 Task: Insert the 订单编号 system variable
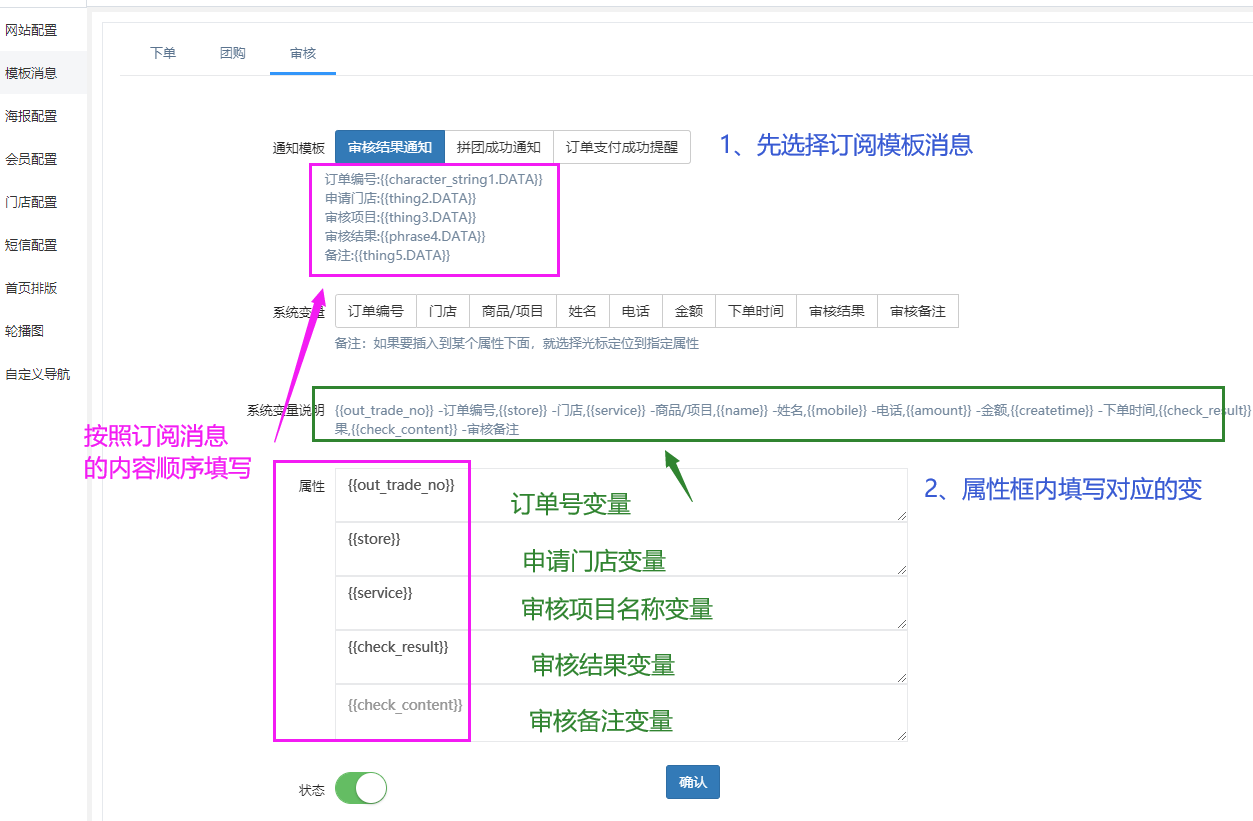(x=375, y=311)
